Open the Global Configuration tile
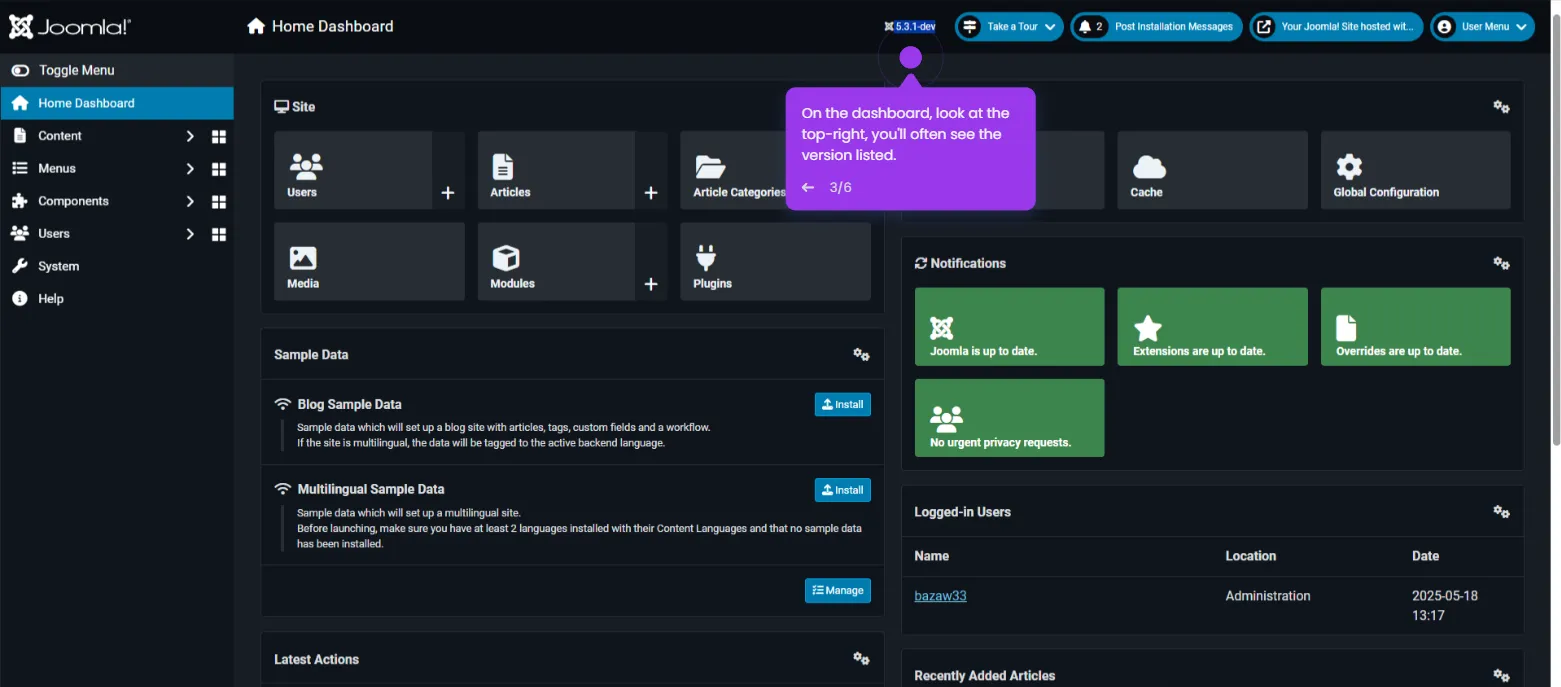1561x687 pixels. (1416, 170)
